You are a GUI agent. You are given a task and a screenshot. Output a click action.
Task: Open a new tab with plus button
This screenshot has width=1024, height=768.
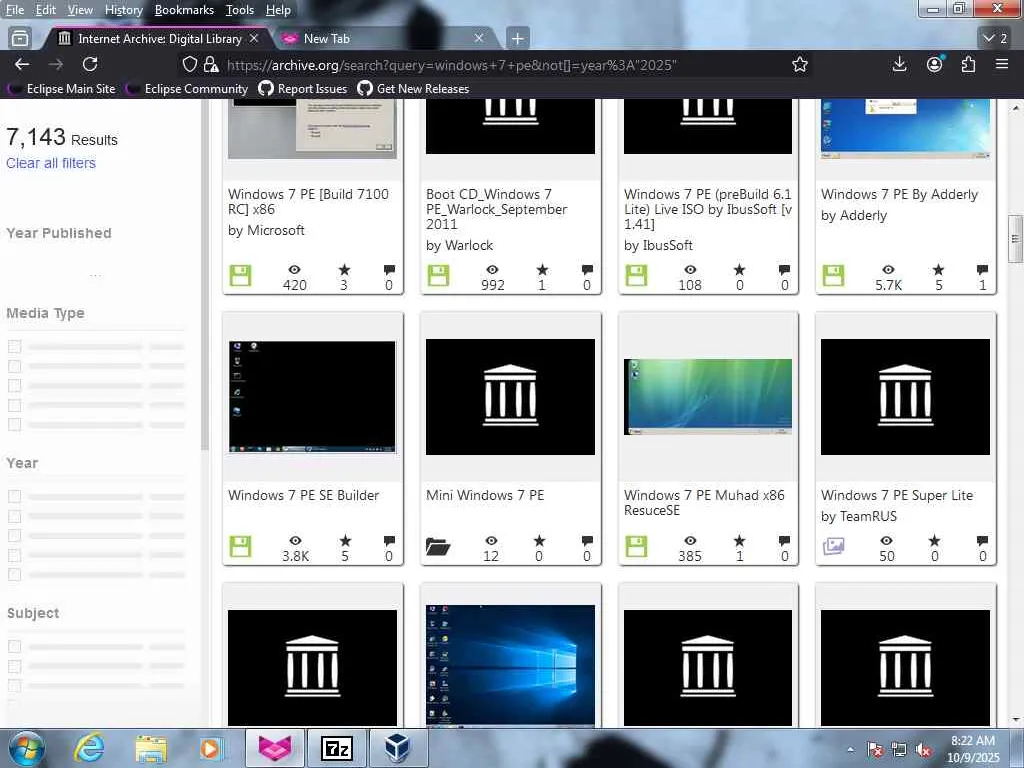pos(517,39)
